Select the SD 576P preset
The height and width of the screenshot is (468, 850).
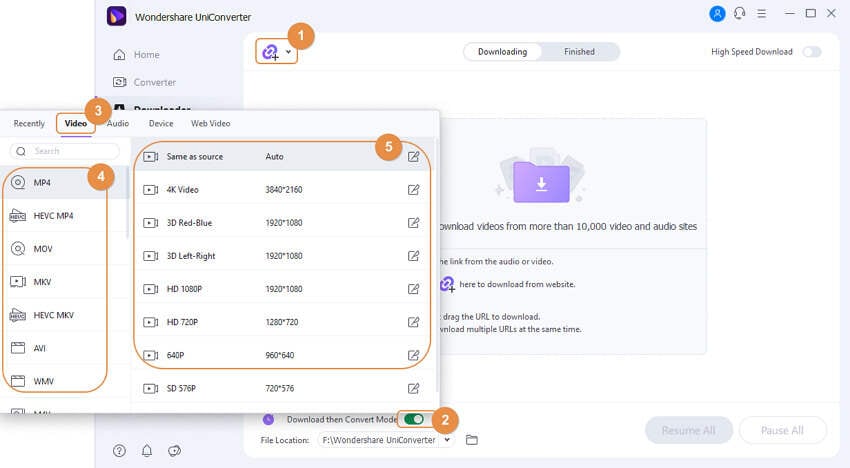click(282, 388)
